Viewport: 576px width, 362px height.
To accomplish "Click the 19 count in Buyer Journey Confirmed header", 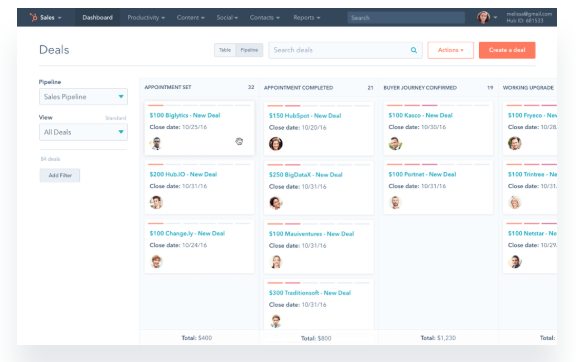I will coord(490,88).
